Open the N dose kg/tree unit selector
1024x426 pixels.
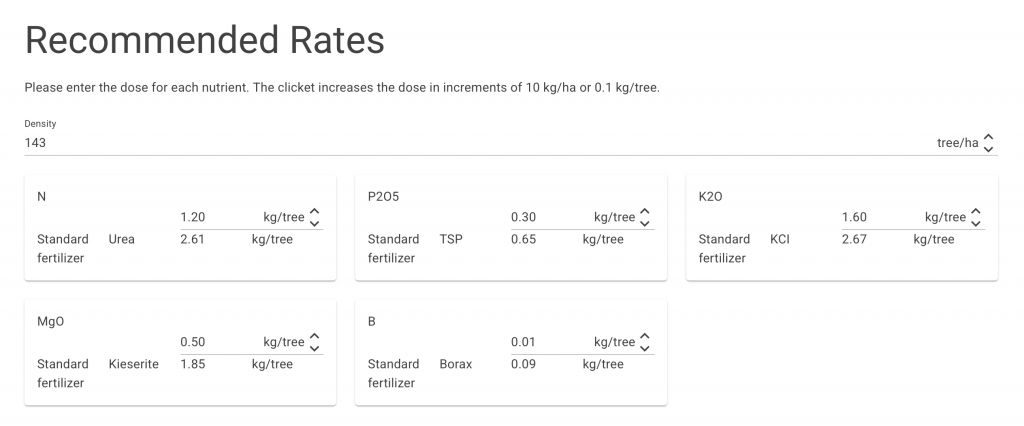click(x=283, y=217)
